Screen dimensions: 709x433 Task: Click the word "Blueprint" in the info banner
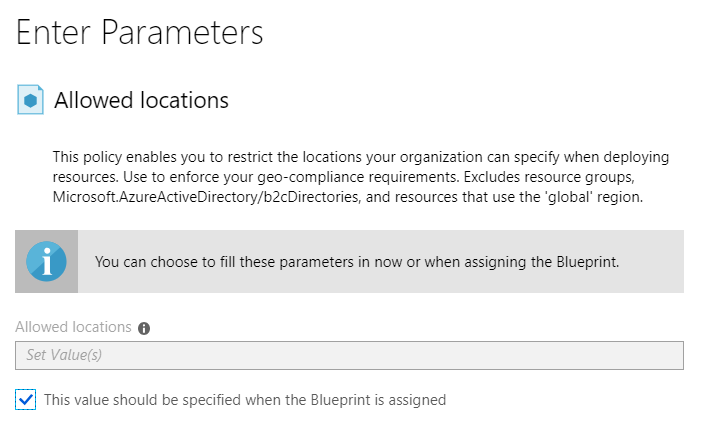coord(585,262)
